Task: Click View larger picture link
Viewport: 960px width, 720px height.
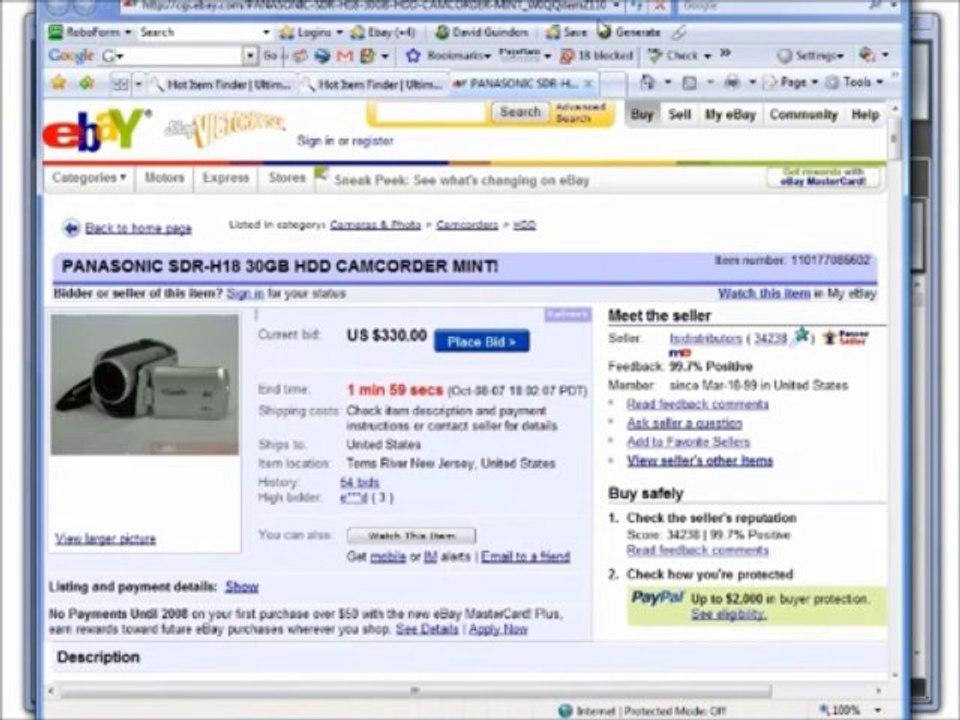Action: pos(105,539)
